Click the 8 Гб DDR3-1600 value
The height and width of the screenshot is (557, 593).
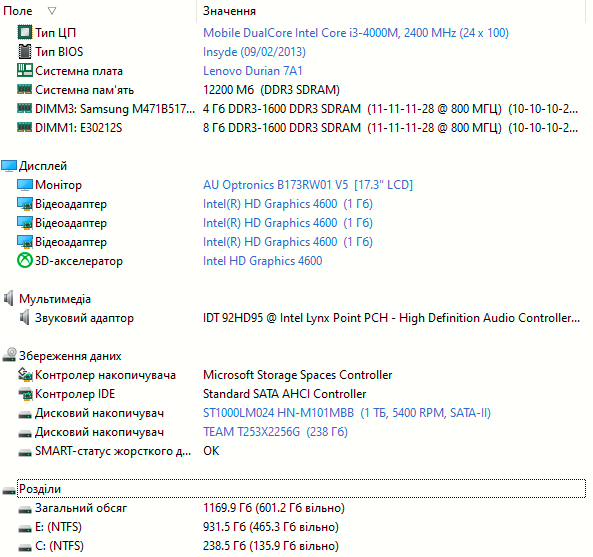[x=390, y=128]
